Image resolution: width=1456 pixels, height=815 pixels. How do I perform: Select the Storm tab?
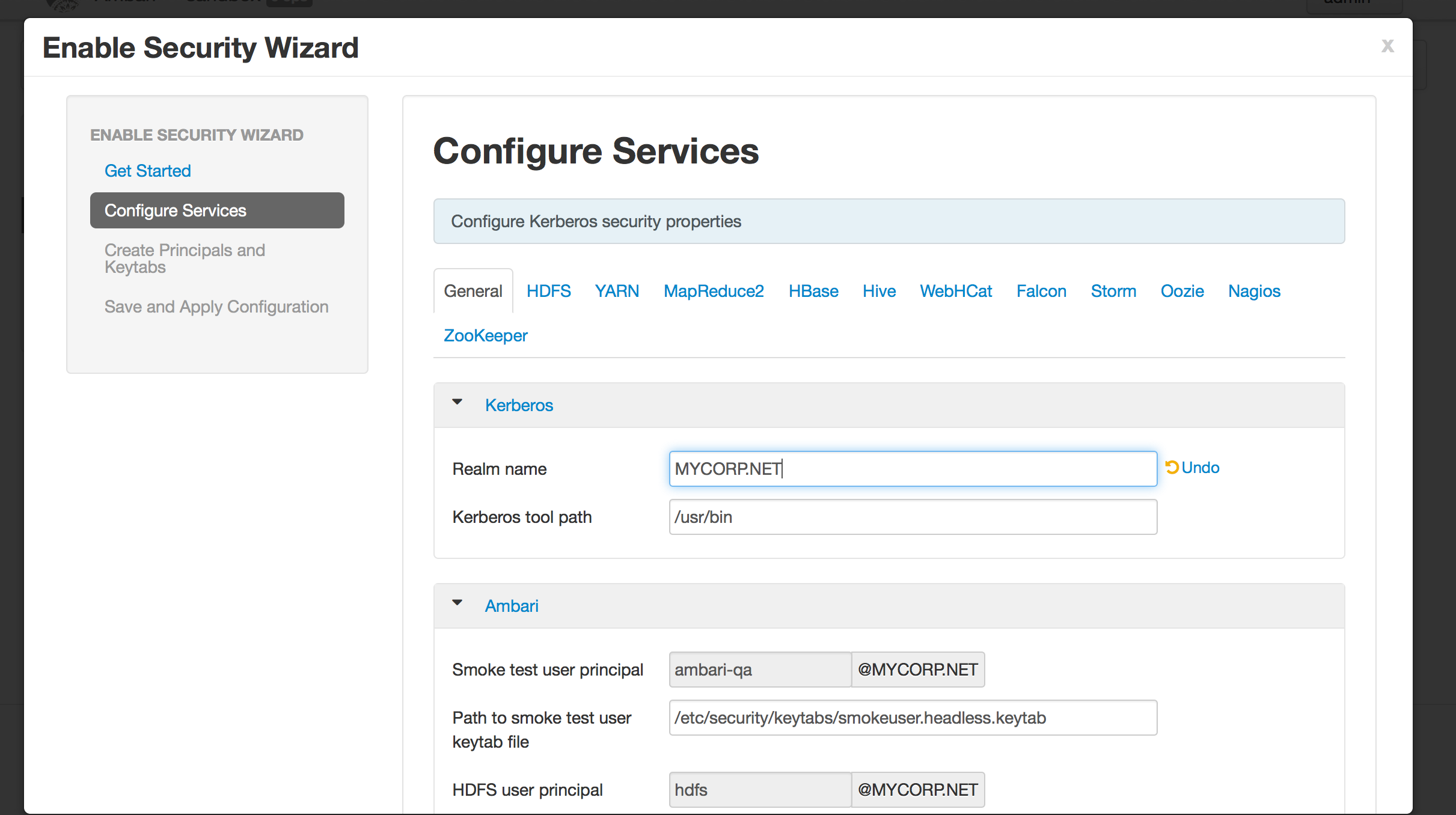click(1113, 291)
